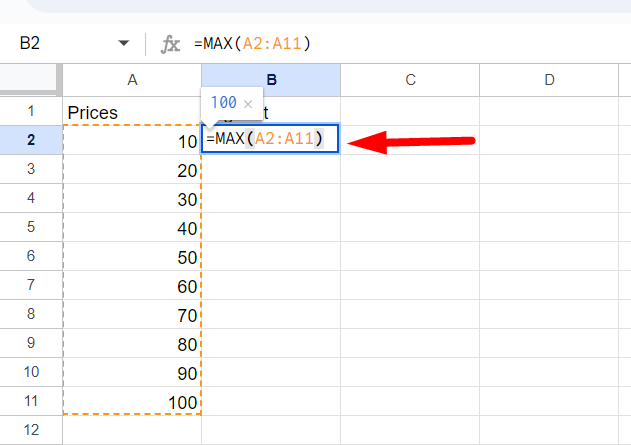Select column A header

(132, 79)
